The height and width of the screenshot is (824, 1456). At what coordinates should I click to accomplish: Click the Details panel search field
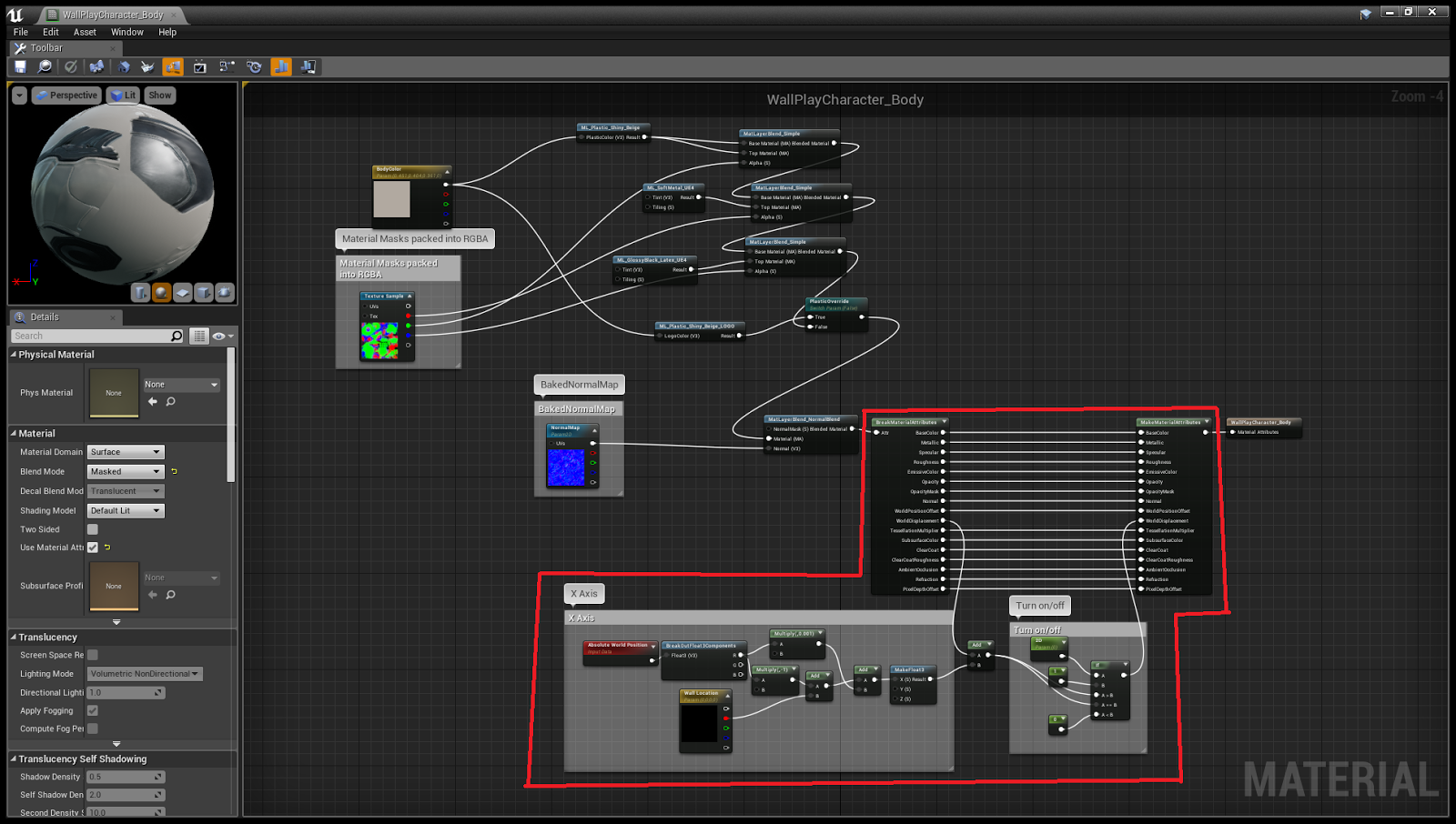pyautogui.click(x=91, y=336)
